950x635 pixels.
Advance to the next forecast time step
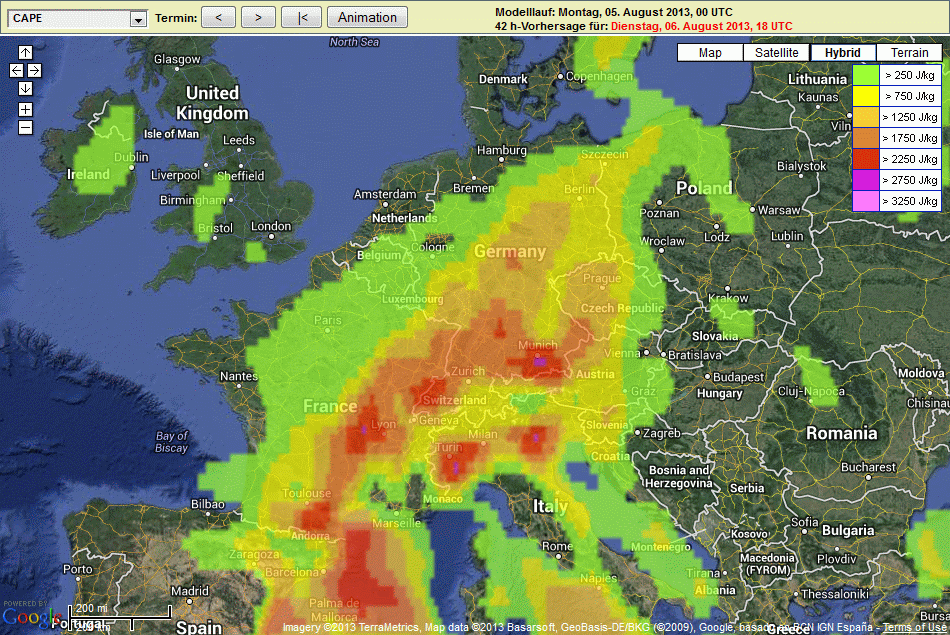[x=258, y=17]
